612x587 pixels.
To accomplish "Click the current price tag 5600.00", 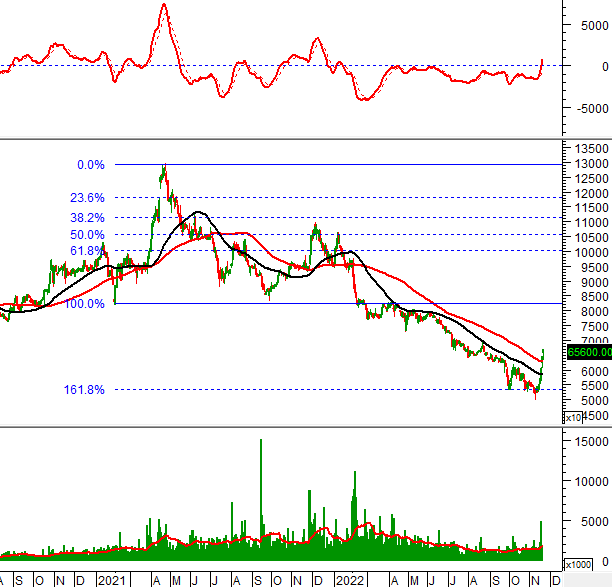I will 587,380.
